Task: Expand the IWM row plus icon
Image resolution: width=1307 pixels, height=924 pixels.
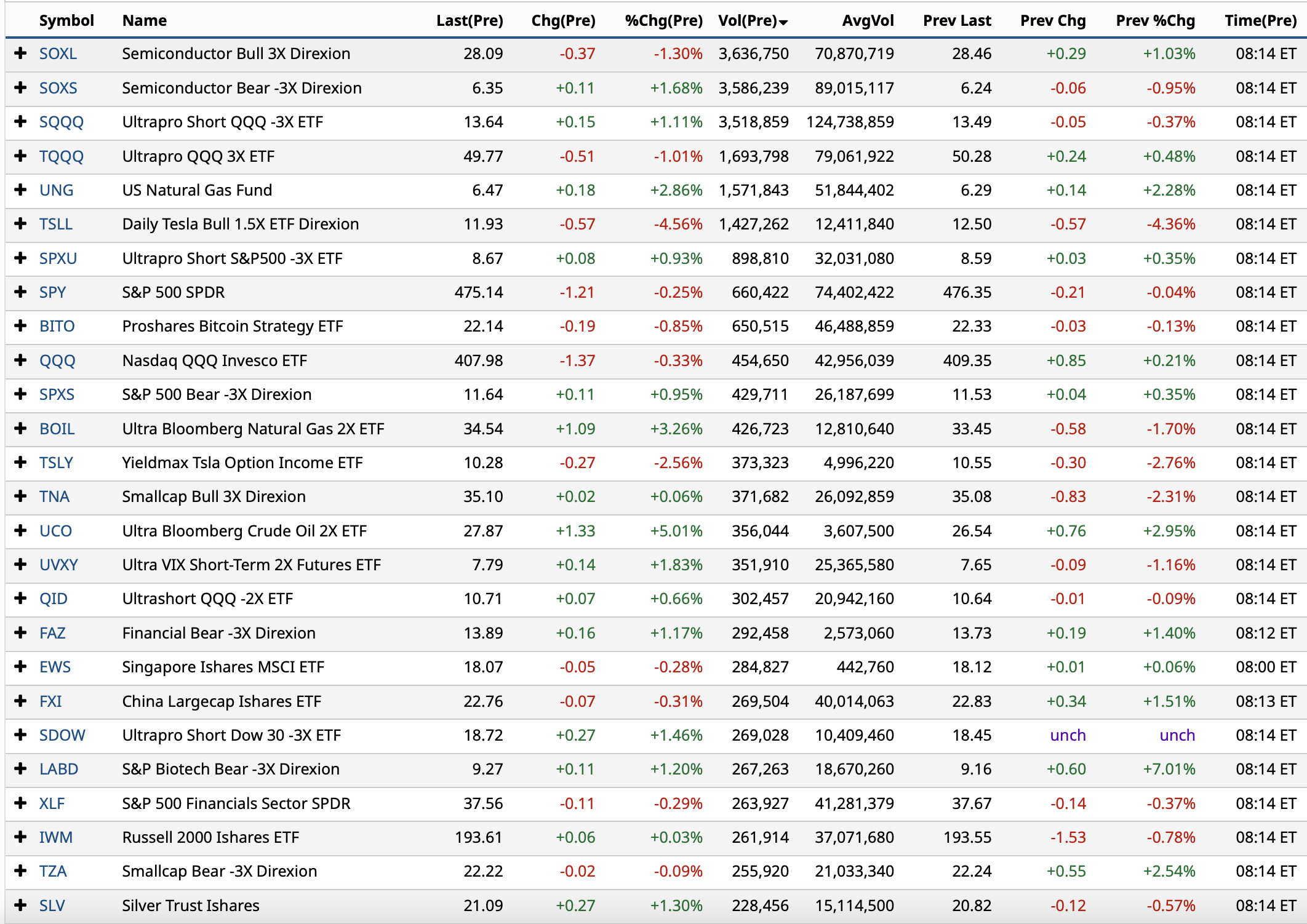Action: pos(20,837)
